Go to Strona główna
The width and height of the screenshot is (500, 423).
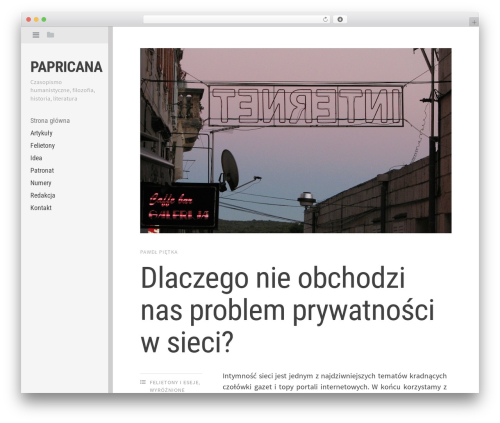click(x=50, y=121)
